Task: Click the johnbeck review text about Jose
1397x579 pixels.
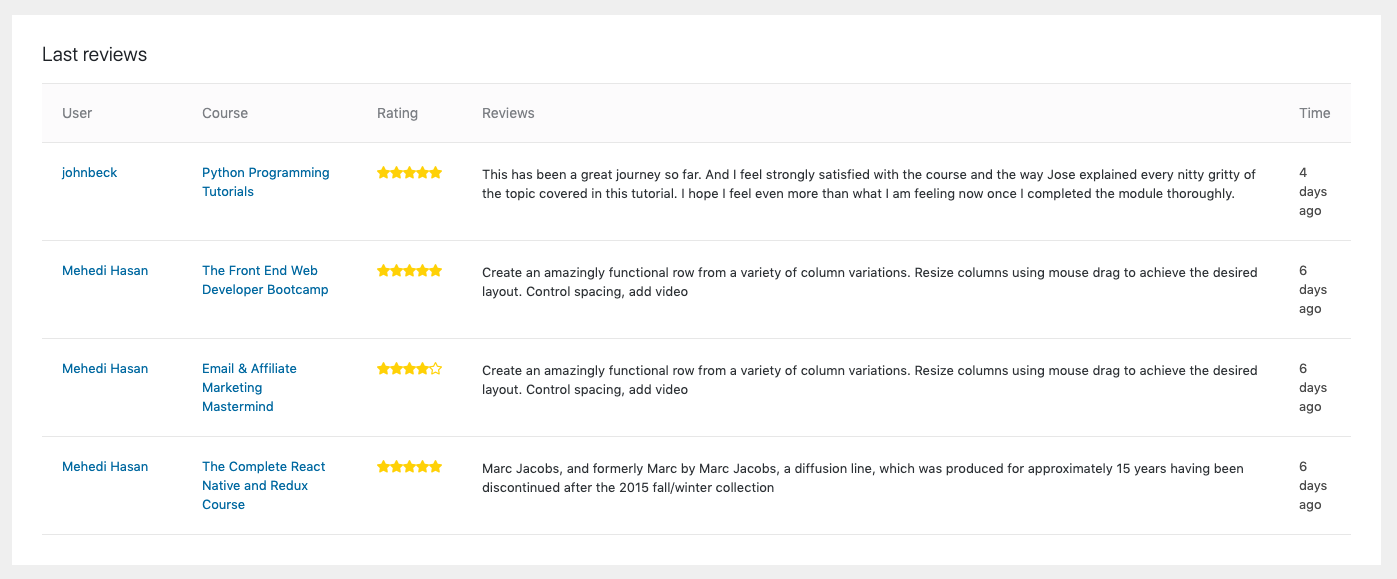Action: [869, 184]
